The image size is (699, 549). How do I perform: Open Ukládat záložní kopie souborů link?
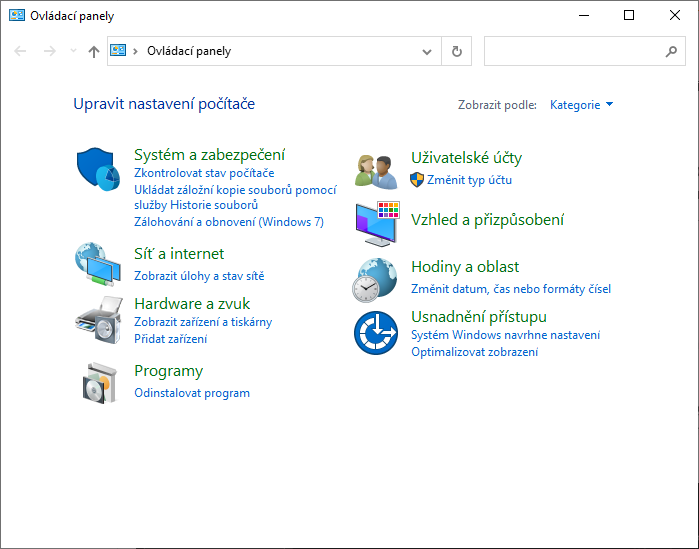click(235, 197)
